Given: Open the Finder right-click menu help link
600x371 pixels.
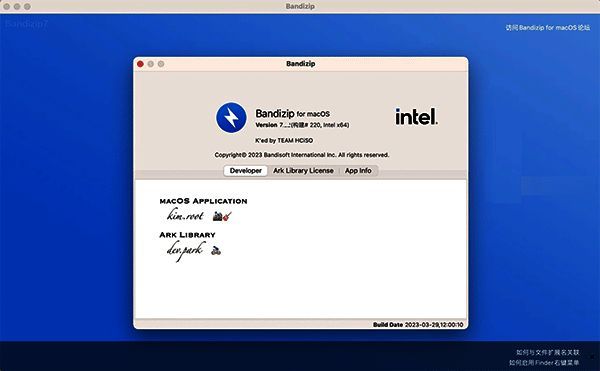Looking at the screenshot, I should tap(544, 363).
